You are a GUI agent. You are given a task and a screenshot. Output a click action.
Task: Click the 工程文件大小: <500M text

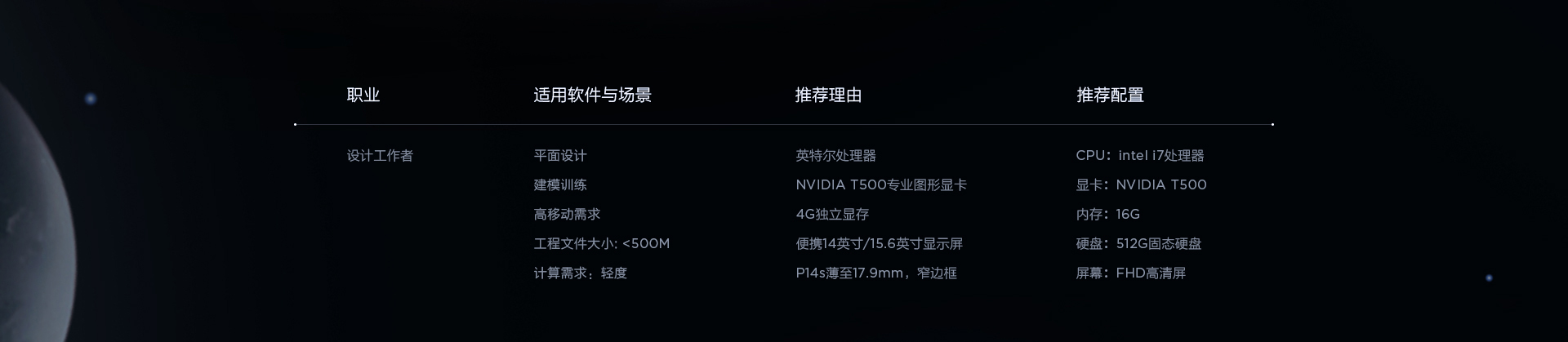click(602, 244)
